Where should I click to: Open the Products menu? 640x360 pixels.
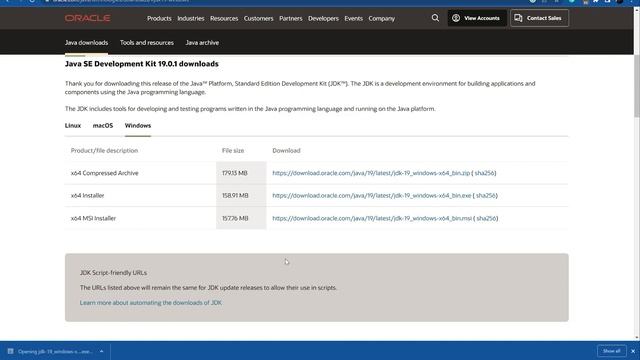point(159,18)
